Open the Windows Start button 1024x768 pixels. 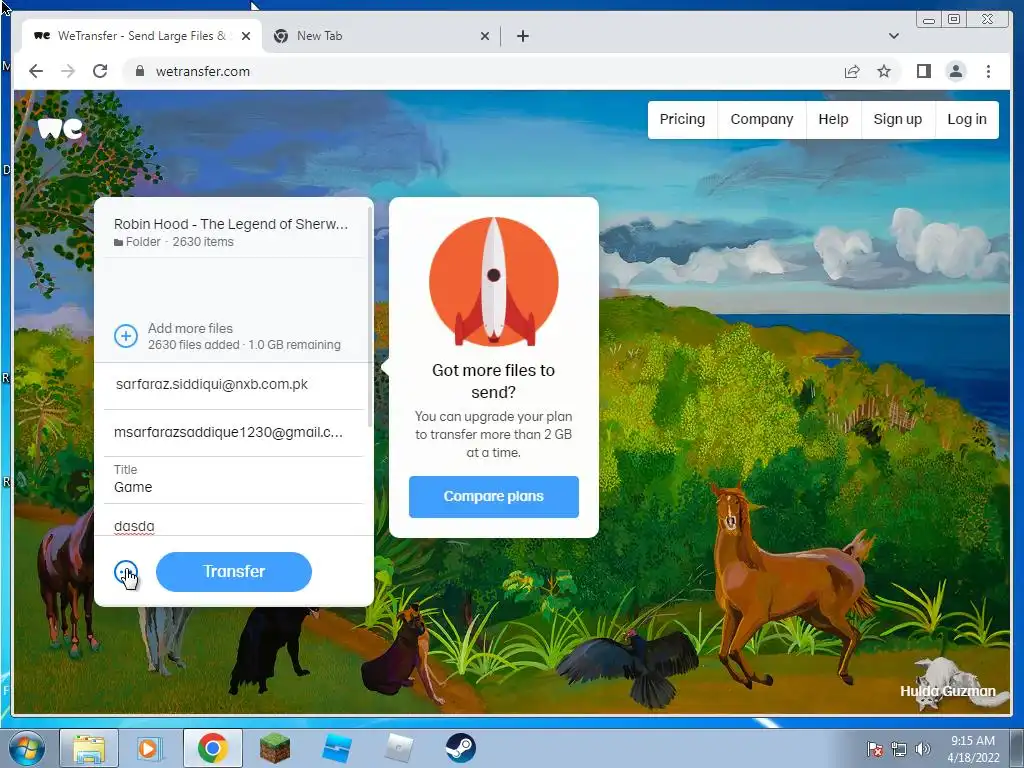click(x=27, y=748)
